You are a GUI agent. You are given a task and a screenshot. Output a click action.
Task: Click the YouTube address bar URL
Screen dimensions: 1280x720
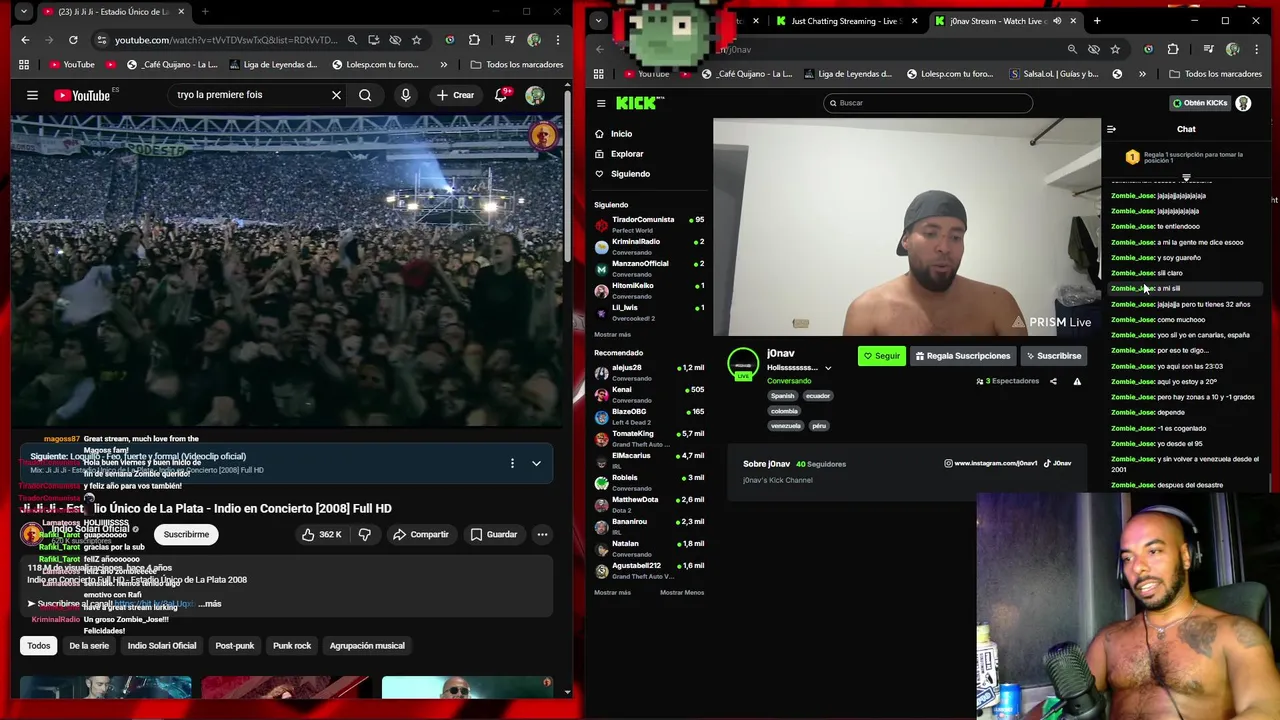[226, 40]
